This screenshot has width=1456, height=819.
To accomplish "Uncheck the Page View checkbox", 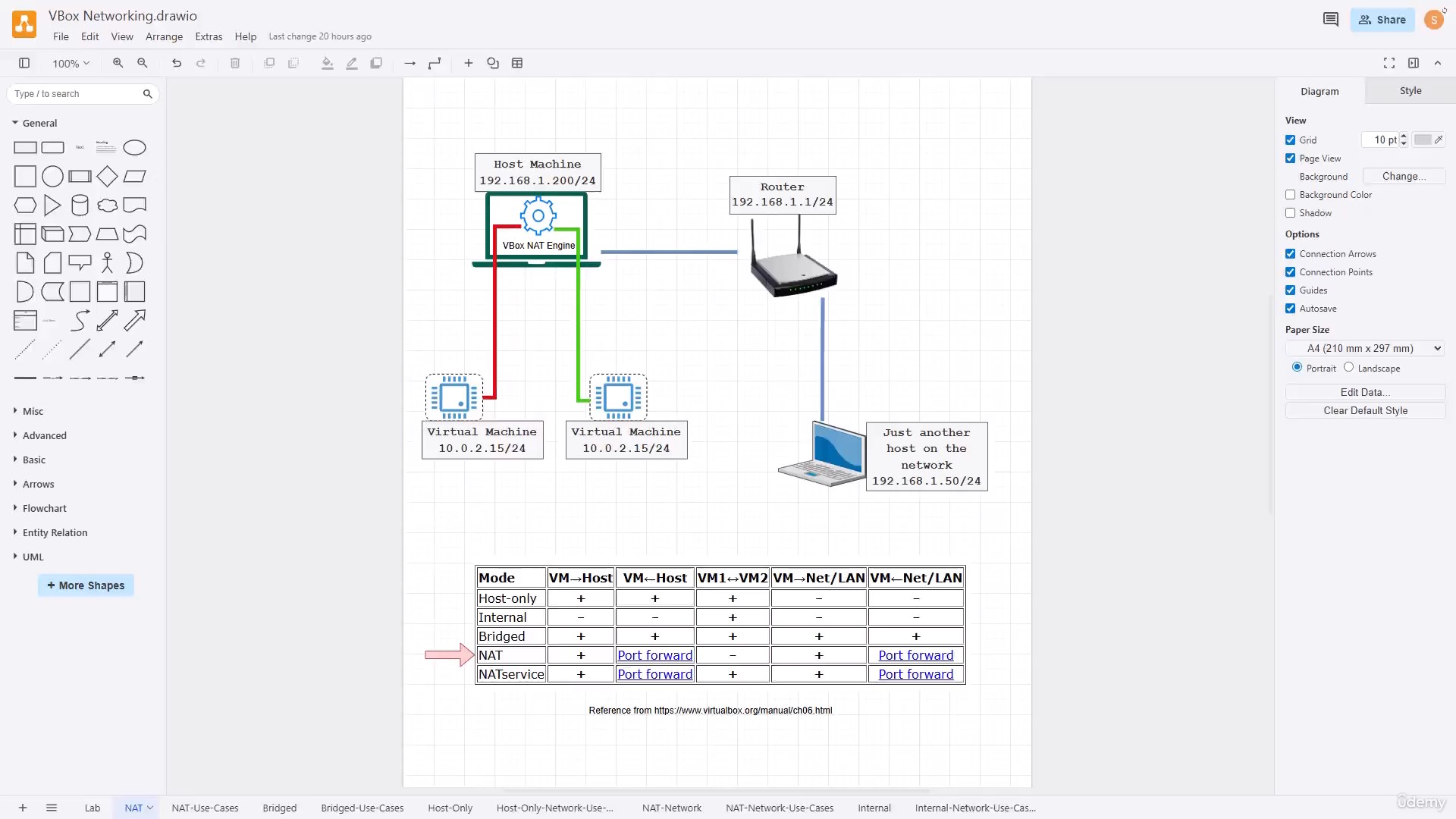I will [x=1291, y=158].
